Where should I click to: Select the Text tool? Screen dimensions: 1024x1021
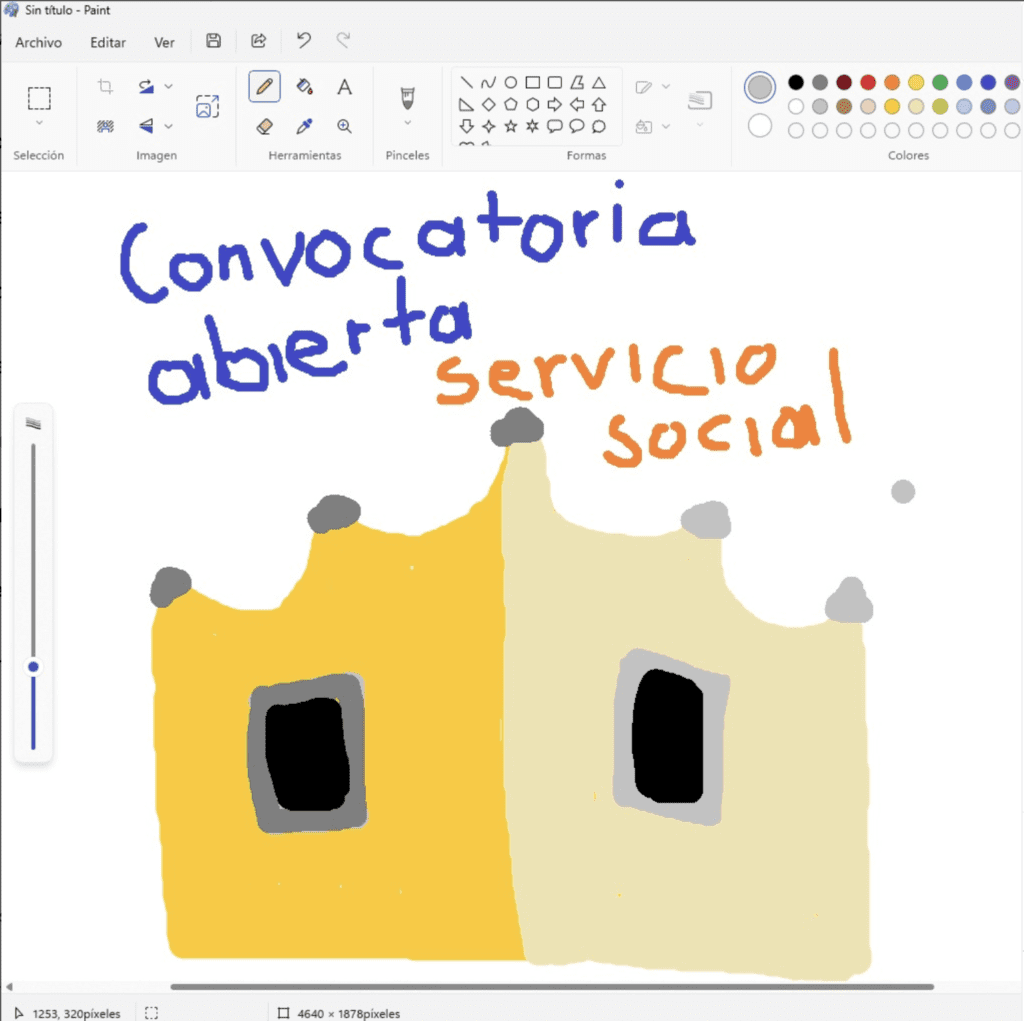344,86
